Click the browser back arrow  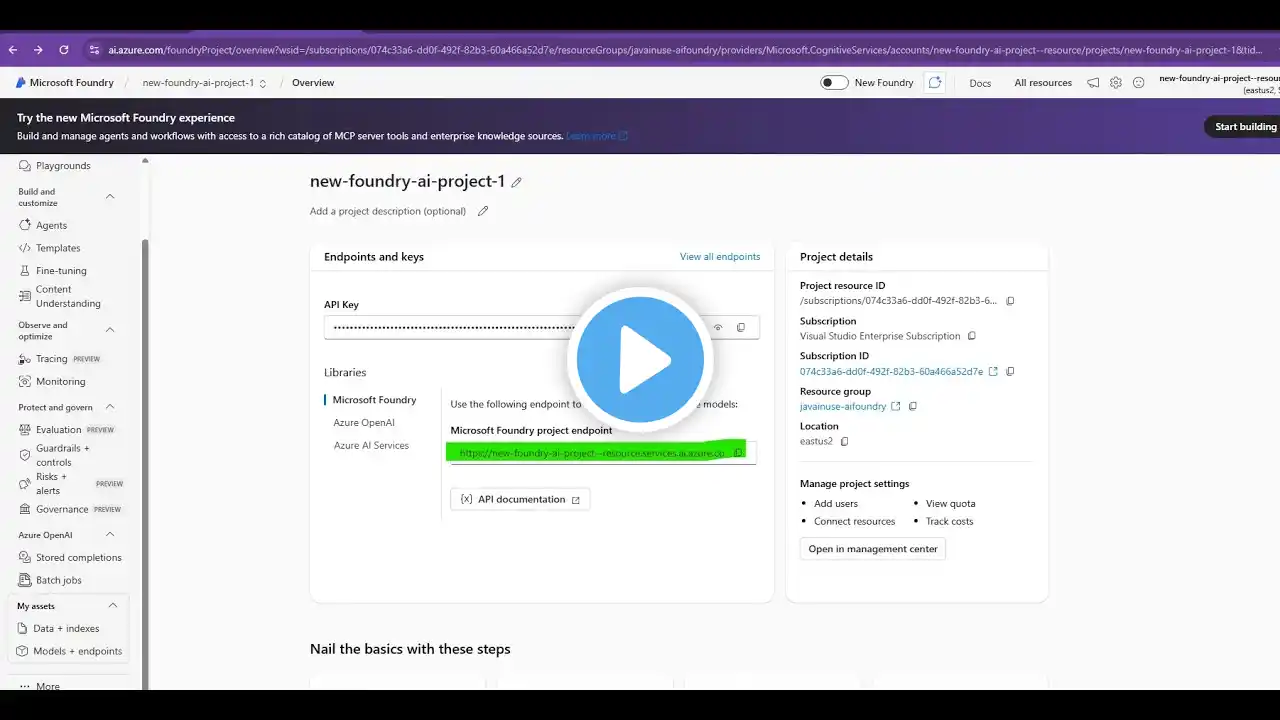coord(13,50)
